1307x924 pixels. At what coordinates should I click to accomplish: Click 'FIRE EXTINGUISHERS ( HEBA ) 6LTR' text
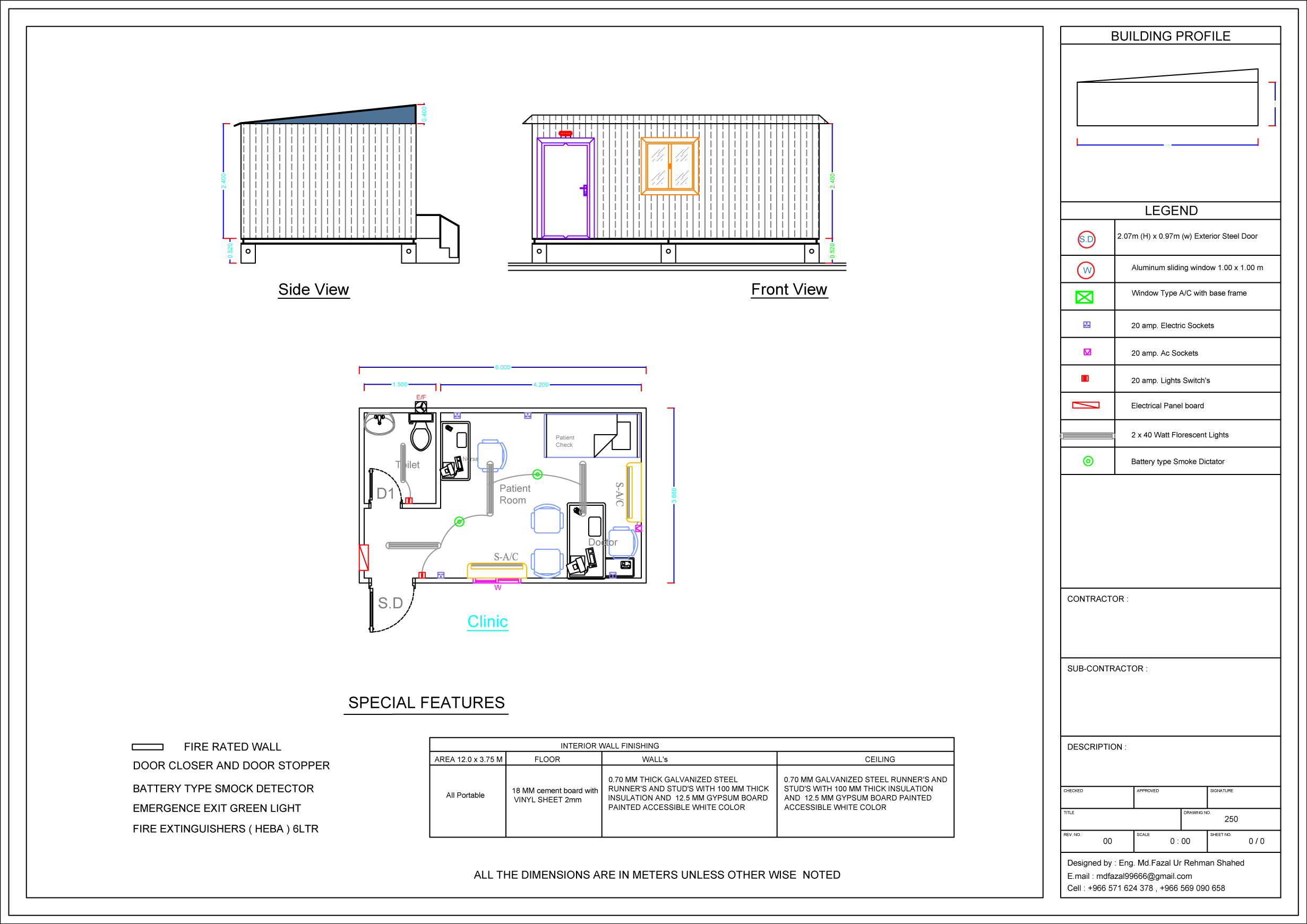coord(226,828)
